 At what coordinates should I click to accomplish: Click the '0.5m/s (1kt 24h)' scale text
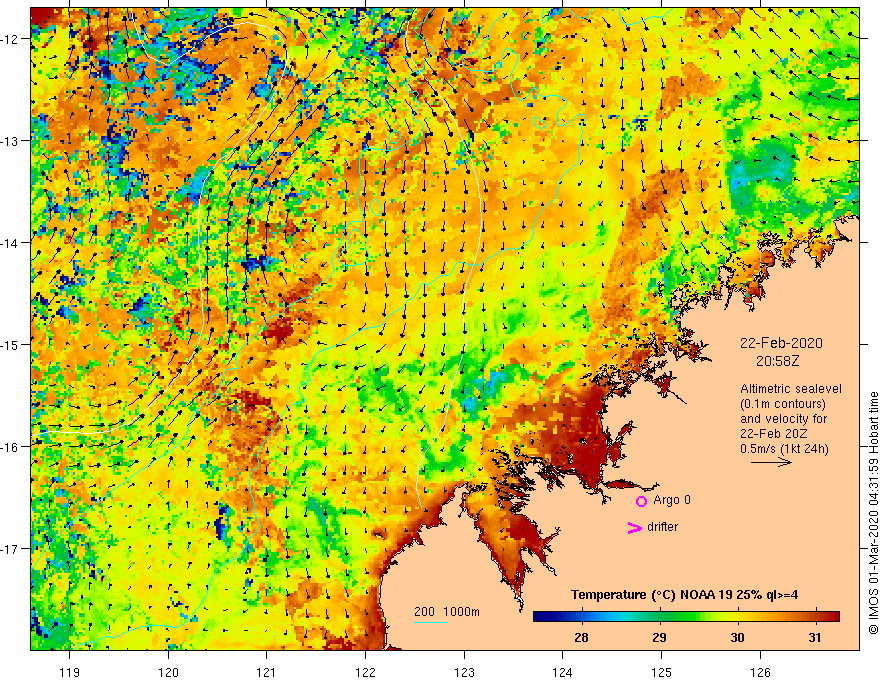pyautogui.click(x=784, y=449)
